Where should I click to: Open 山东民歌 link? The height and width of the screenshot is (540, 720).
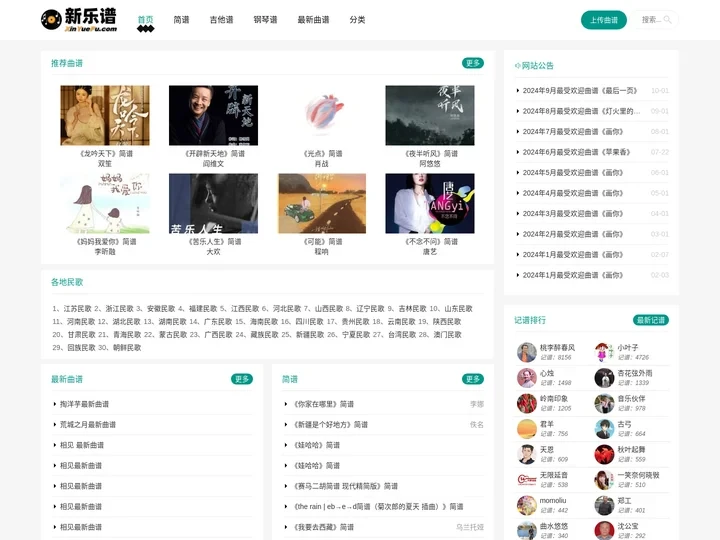tap(458, 309)
